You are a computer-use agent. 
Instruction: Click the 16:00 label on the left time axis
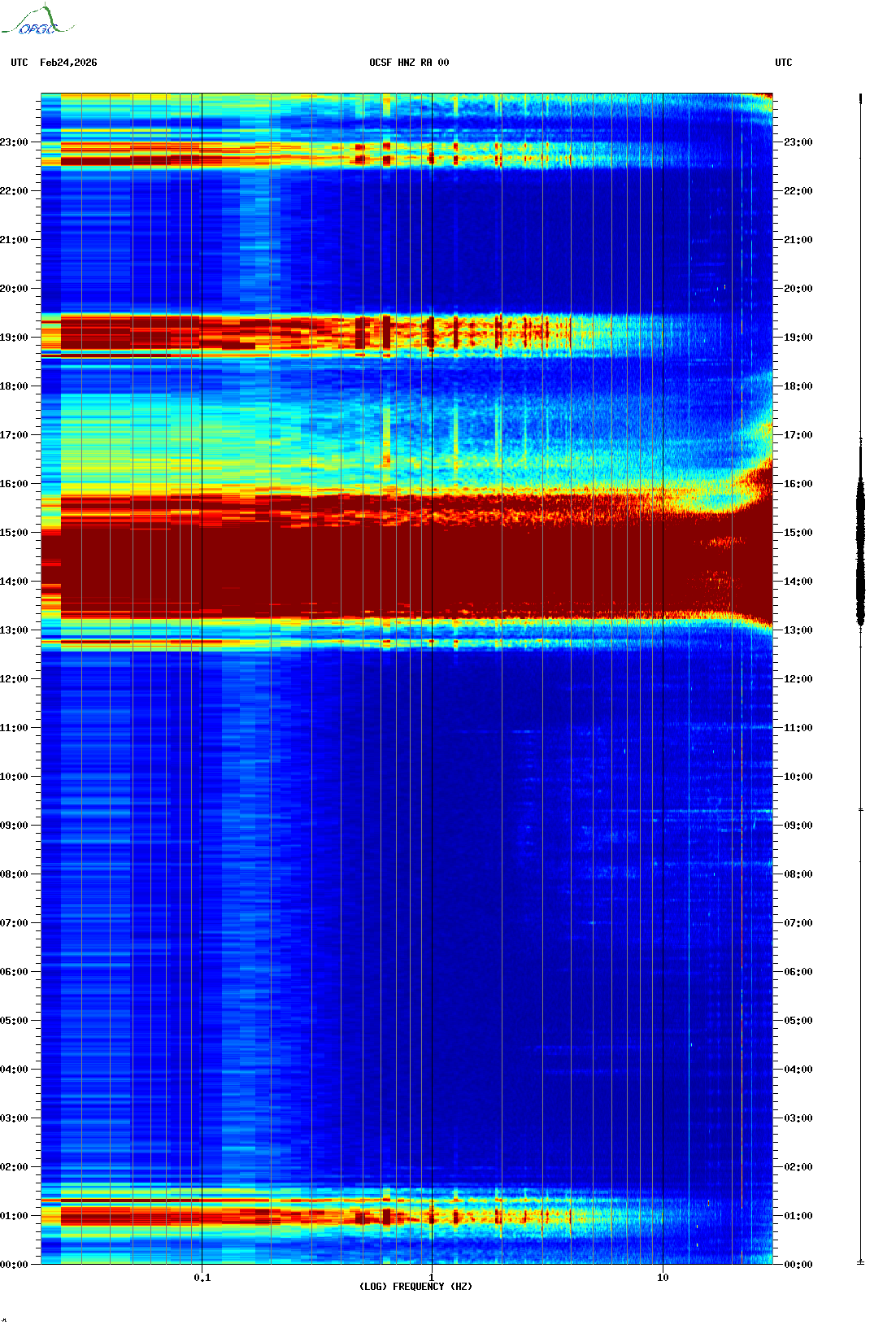(x=14, y=484)
